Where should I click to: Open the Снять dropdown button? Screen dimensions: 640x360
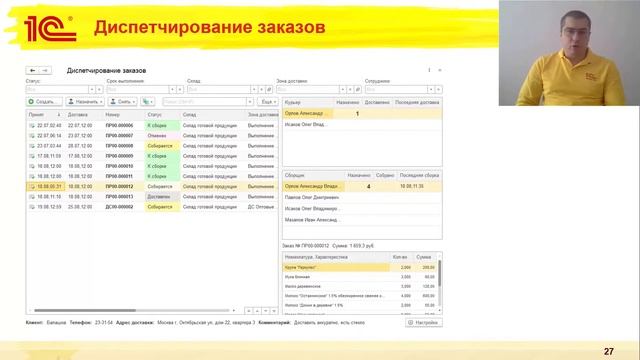point(123,102)
